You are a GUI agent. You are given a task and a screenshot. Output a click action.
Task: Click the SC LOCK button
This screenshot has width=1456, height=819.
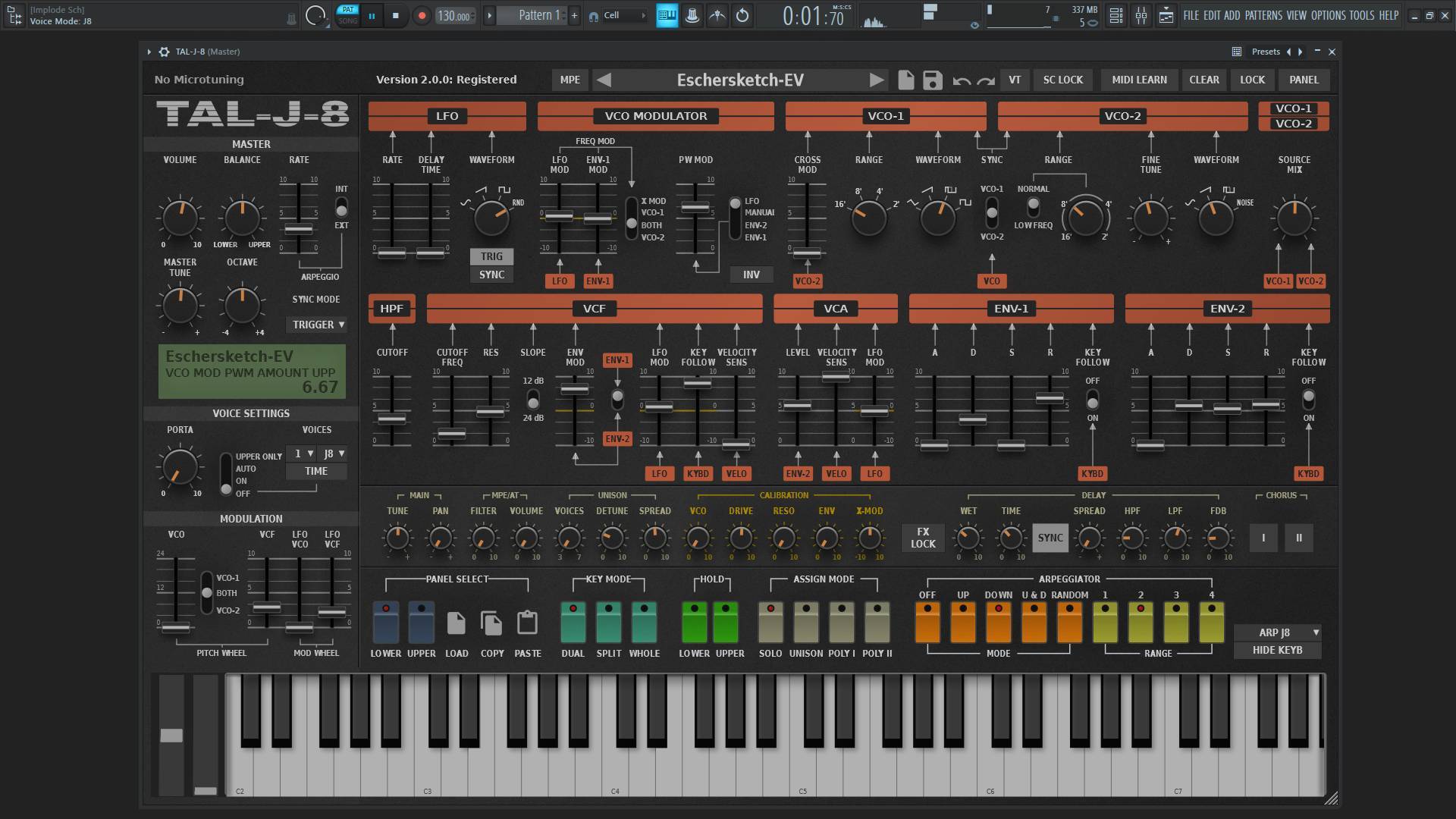pyautogui.click(x=1062, y=80)
